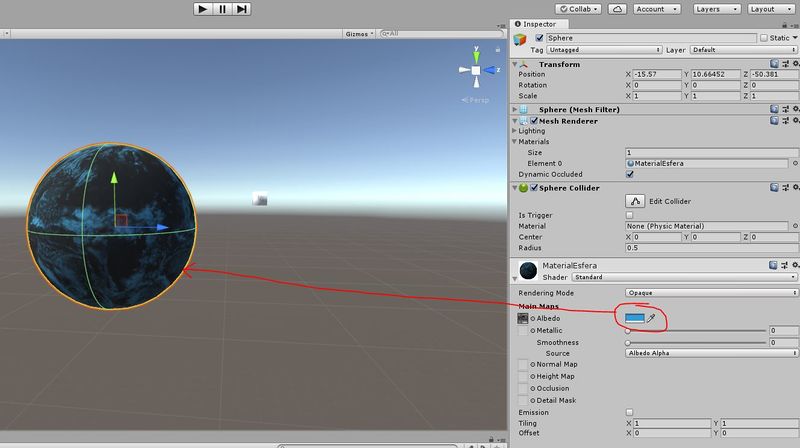
Task: Click the blue Z axis cone of gizmo
Action: [491, 70]
